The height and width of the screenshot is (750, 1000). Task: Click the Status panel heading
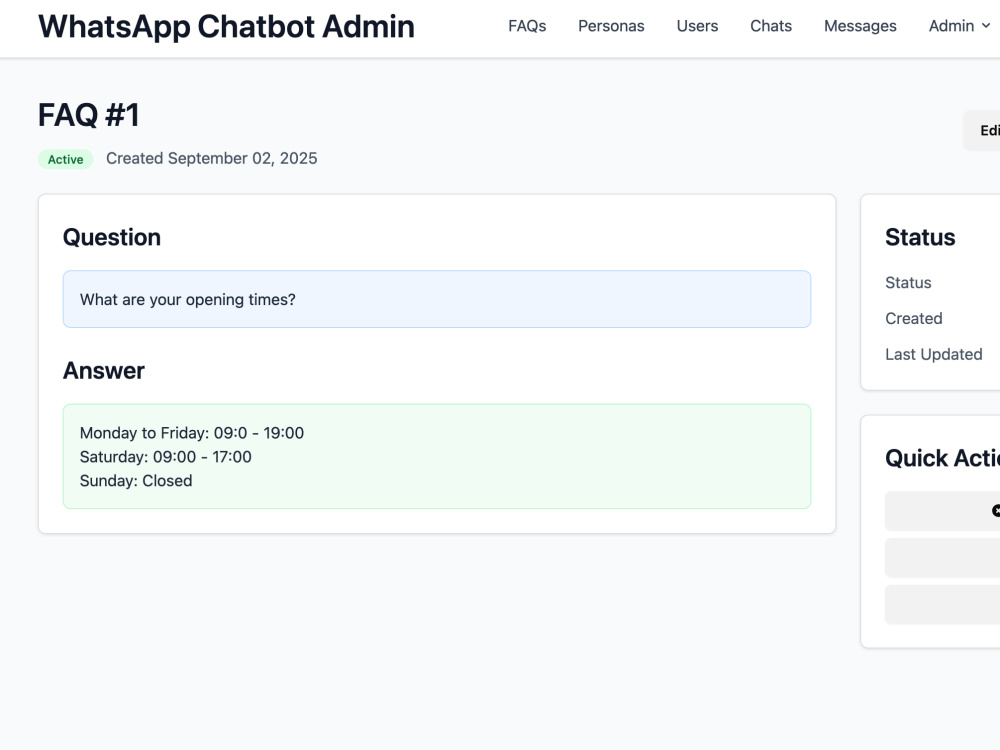pyautogui.click(x=920, y=237)
